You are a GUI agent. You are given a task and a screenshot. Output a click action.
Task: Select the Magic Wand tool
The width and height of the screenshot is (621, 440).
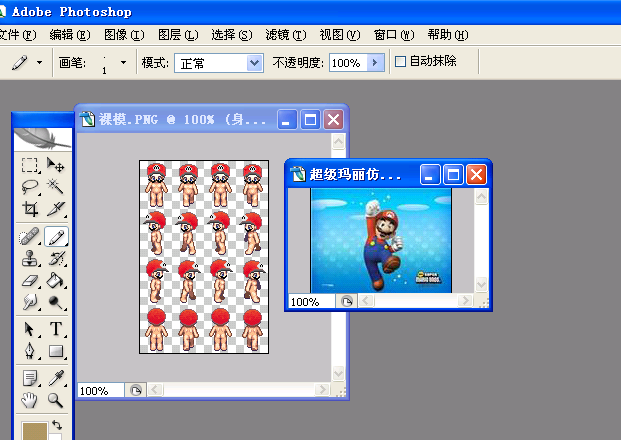(x=55, y=186)
